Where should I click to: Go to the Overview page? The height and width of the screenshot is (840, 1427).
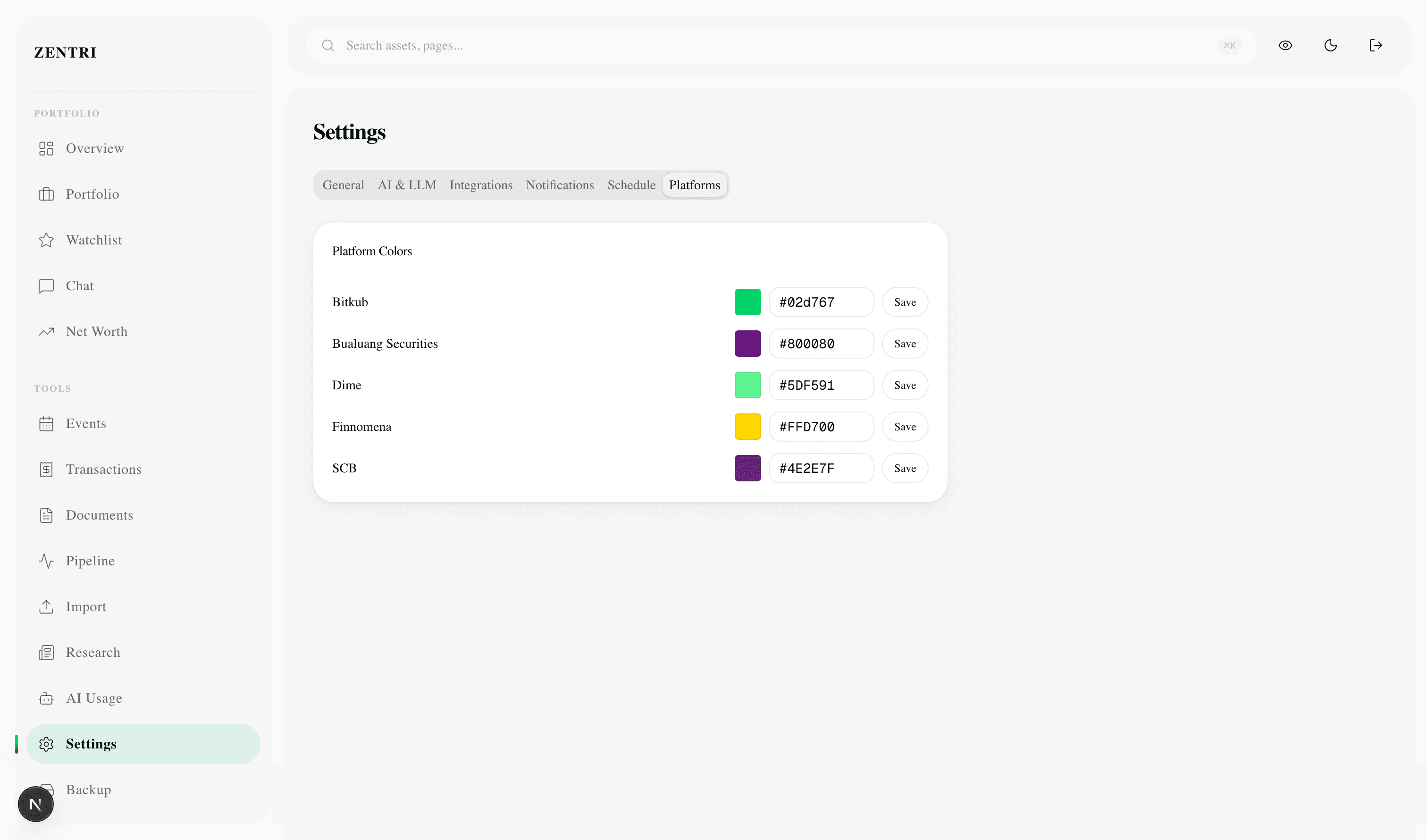click(143, 148)
